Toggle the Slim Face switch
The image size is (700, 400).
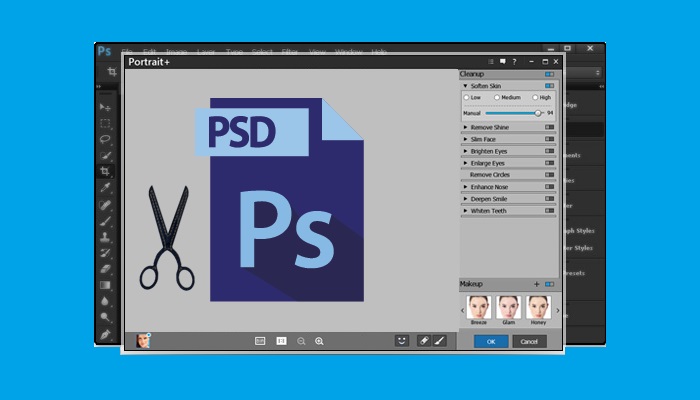tap(550, 139)
